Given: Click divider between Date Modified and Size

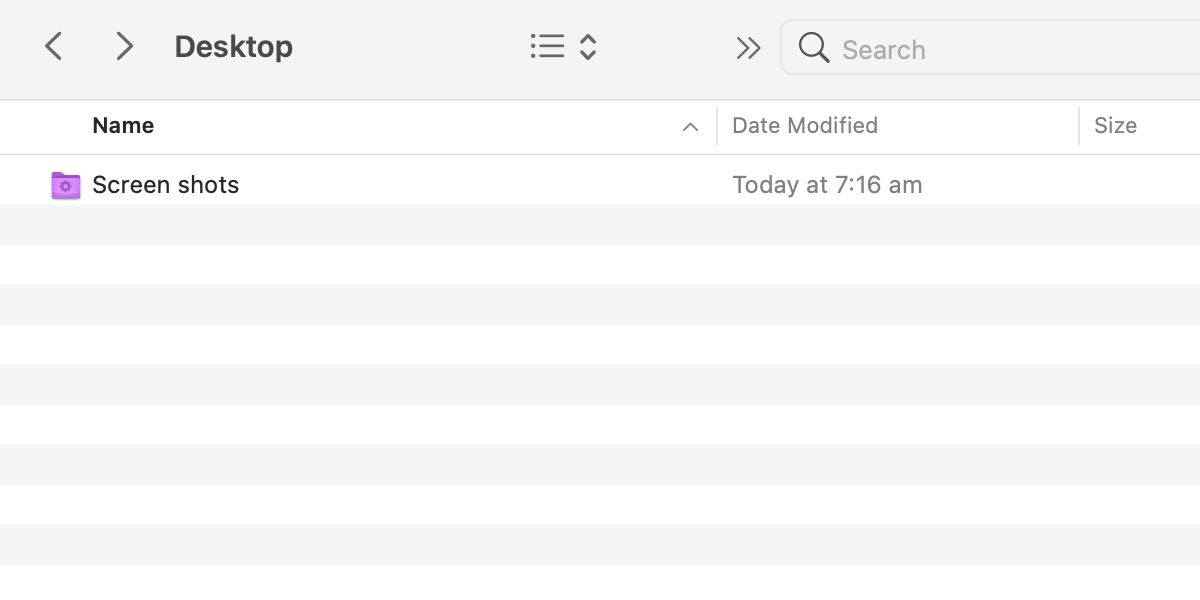Looking at the screenshot, I should tap(1079, 126).
